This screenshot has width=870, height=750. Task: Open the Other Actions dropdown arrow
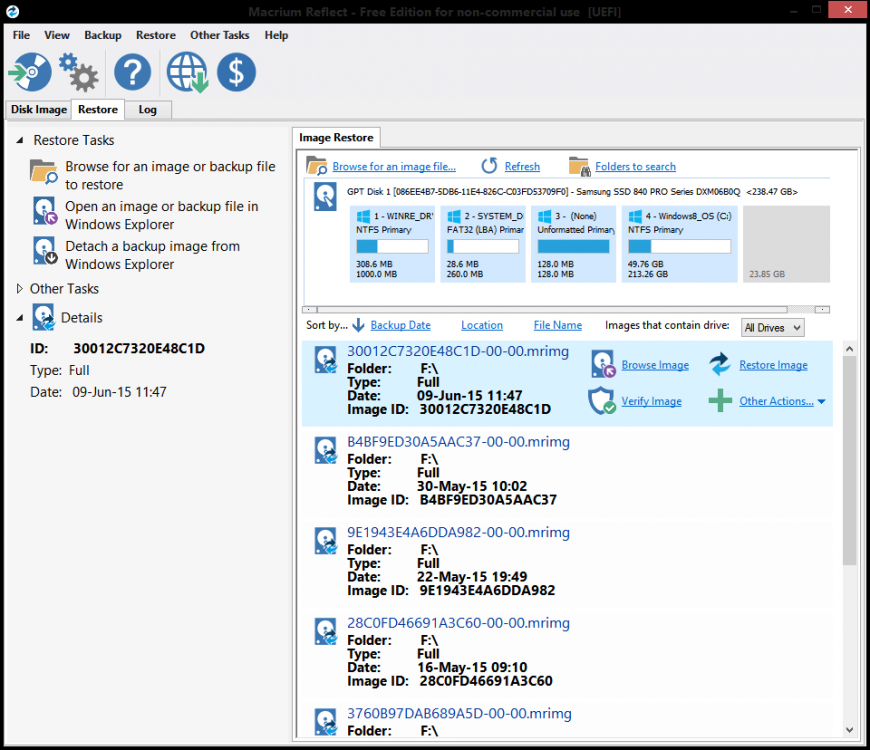[822, 401]
